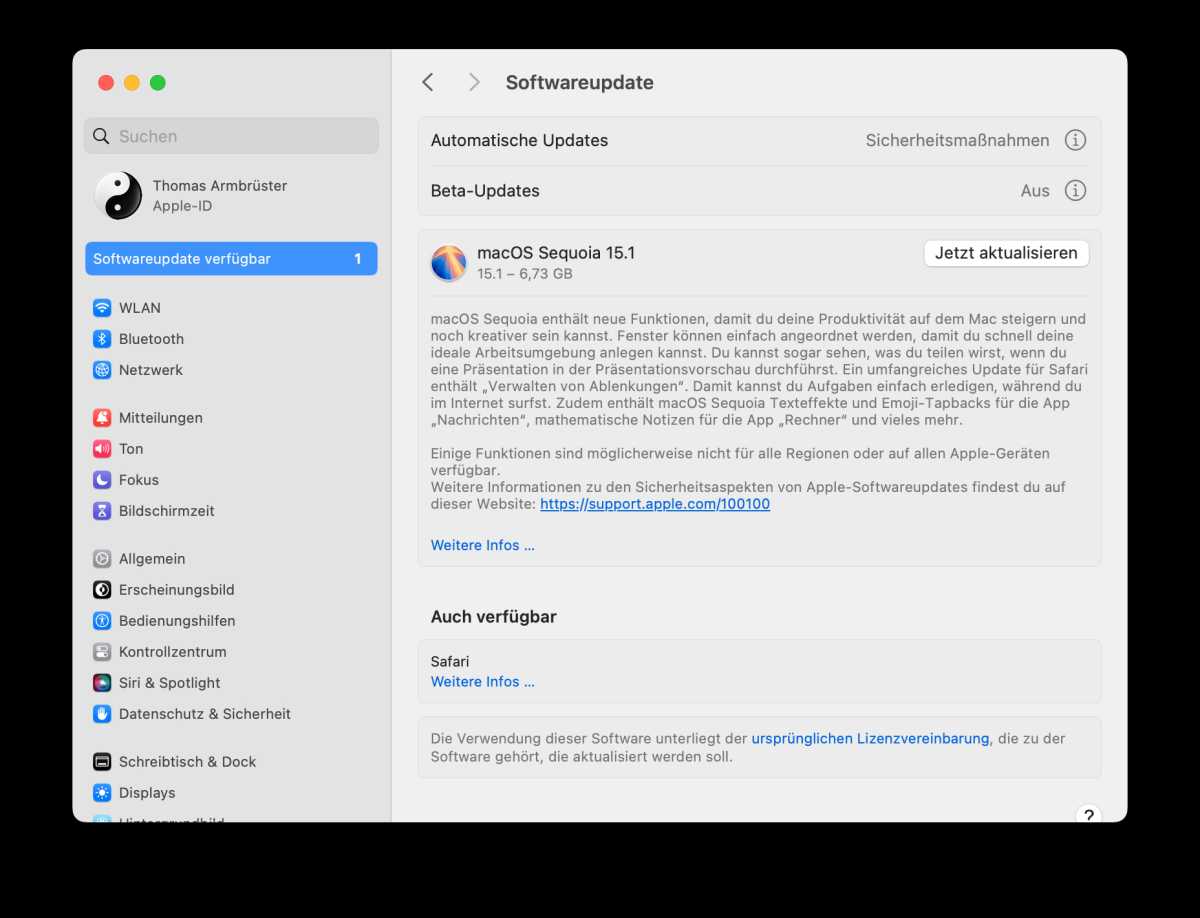Click the Beta-Updates label
Screen dimensions: 1200x918
point(485,190)
